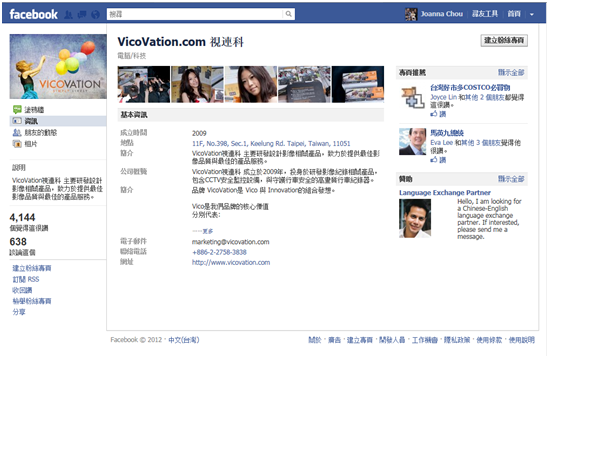Click the 4,144 likes count
614x460 pixels.
click(x=22, y=217)
